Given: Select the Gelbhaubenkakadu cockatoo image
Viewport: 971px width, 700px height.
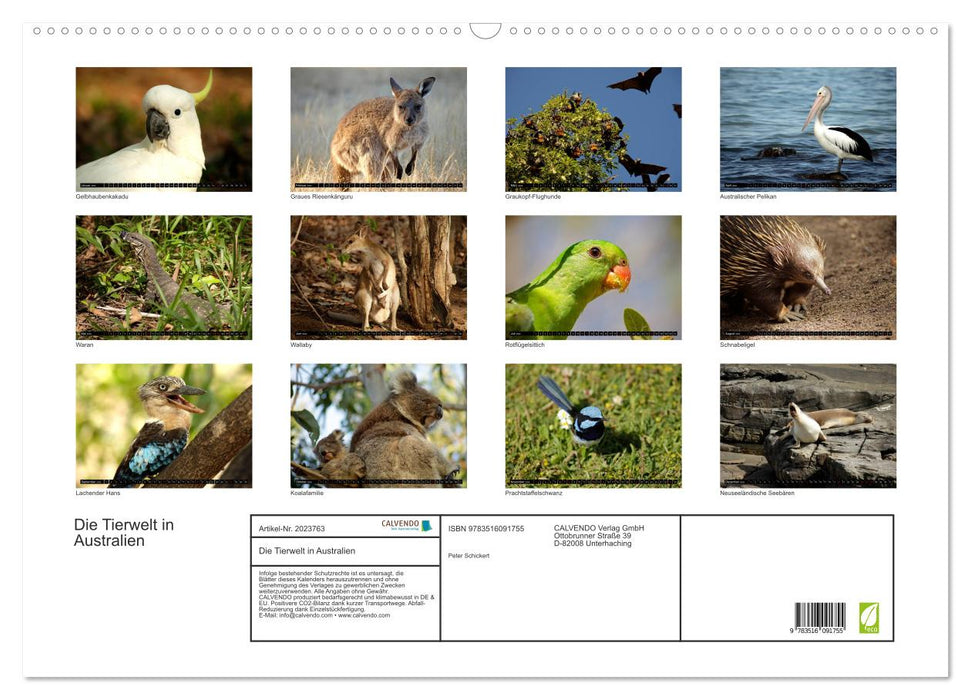Looking at the screenshot, I should [x=163, y=127].
